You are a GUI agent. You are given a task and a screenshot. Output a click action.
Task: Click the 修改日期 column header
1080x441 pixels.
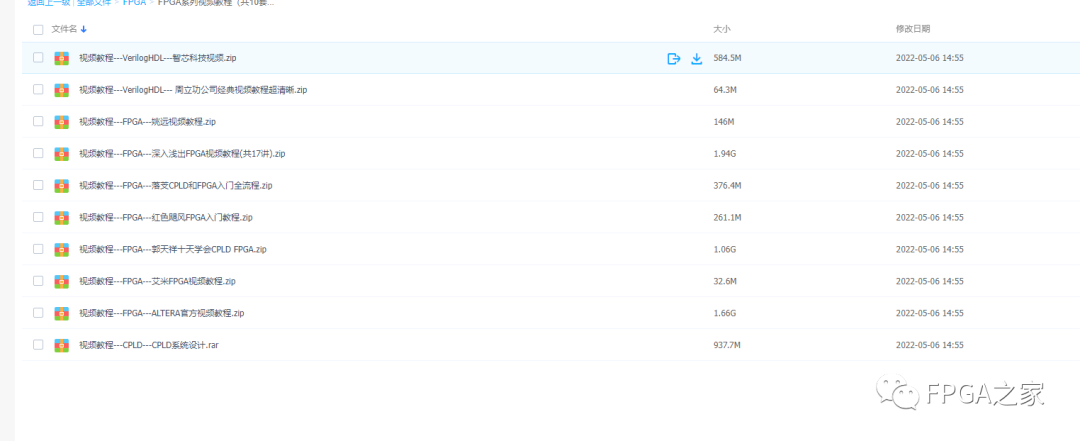(x=913, y=29)
